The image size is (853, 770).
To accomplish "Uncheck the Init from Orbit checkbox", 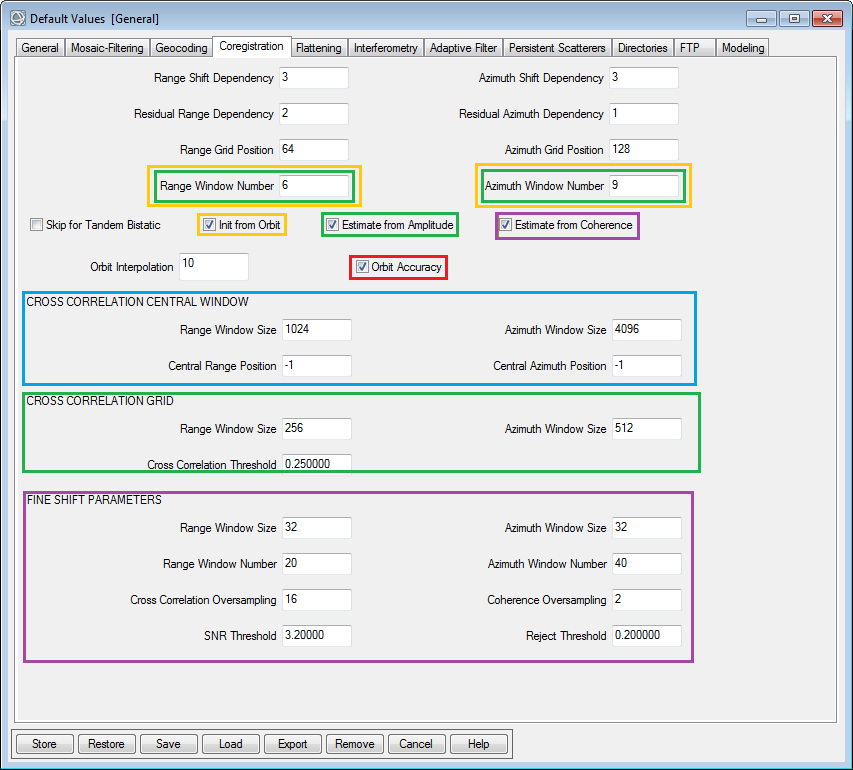I will [x=209, y=225].
